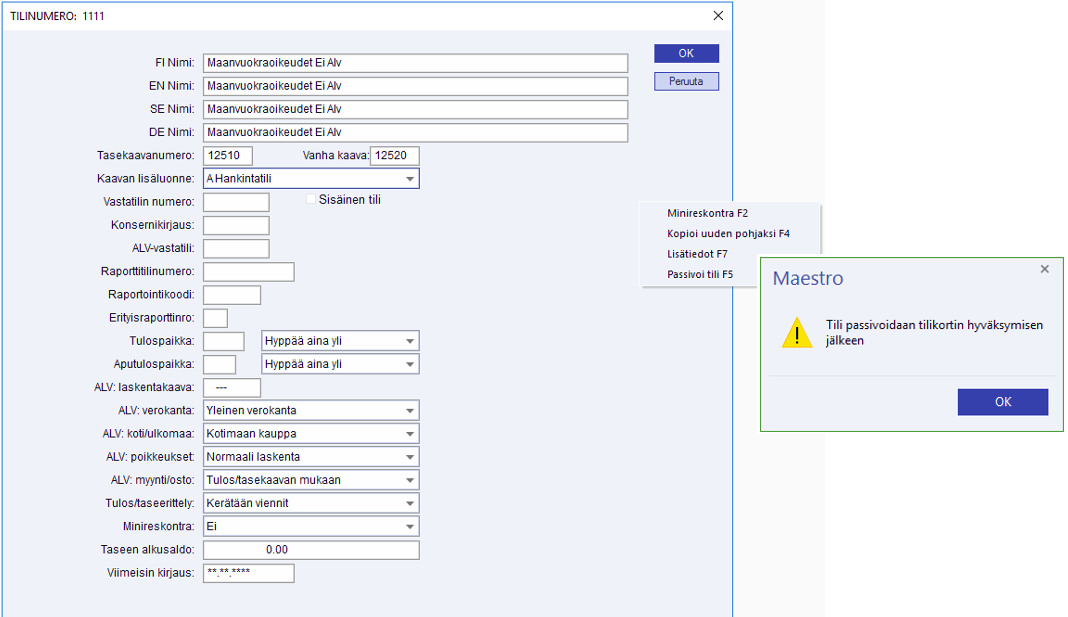Focus the Tasekaavanumero input field

(228, 156)
